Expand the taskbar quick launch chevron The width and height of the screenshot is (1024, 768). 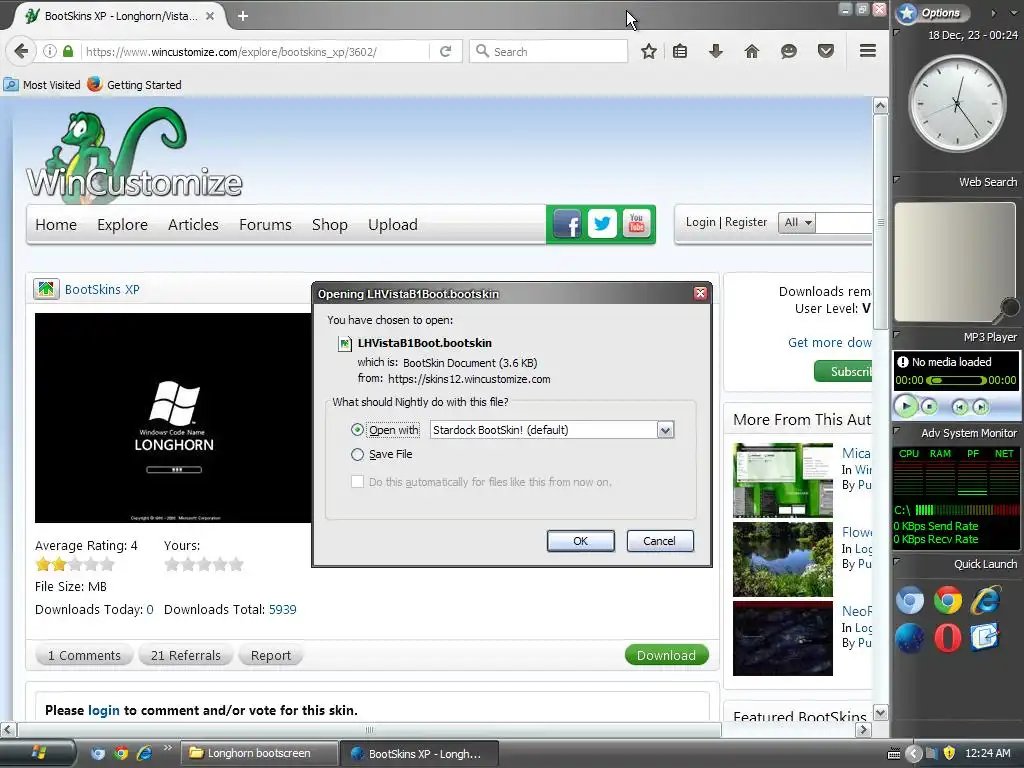click(168, 748)
